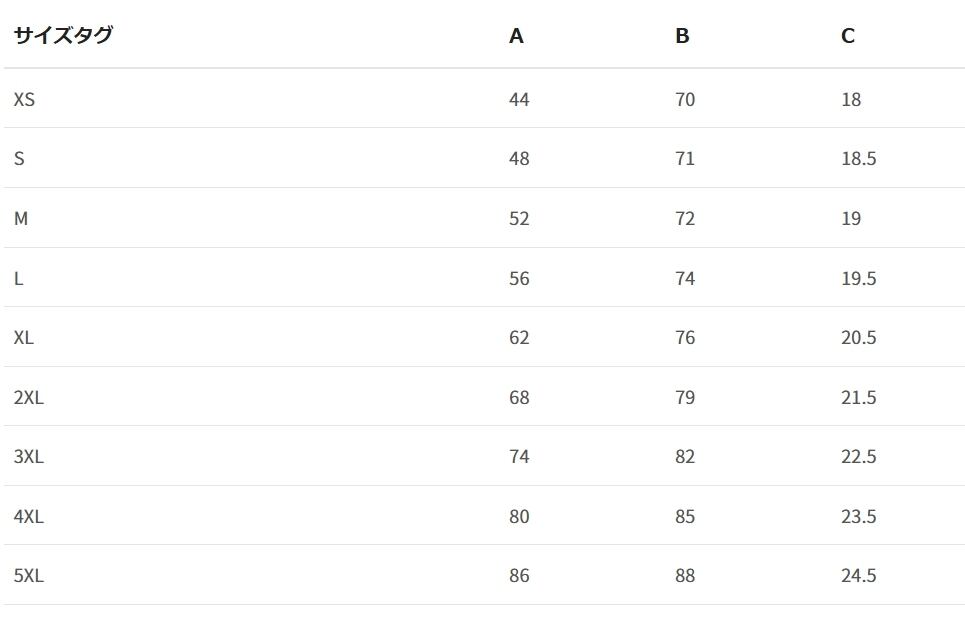Click the 2XL size row label
The height and width of the screenshot is (617, 965).
coord(28,397)
